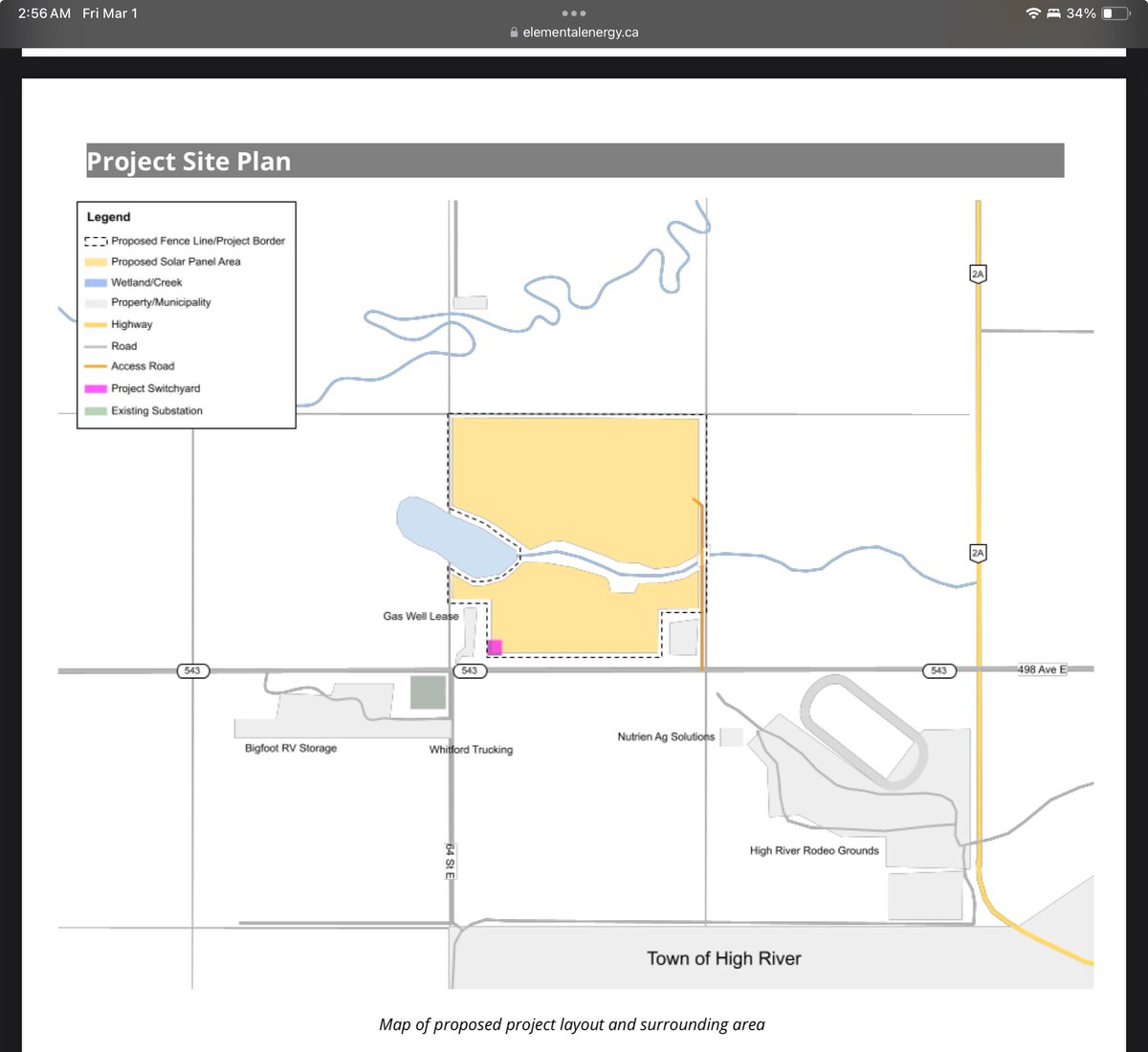
Task: Click the 543 marker near 498 Ave E
Action: [x=938, y=670]
